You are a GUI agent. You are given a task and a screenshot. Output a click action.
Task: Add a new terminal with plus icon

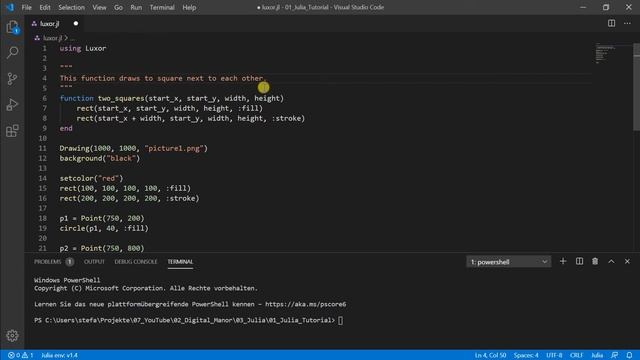point(563,261)
